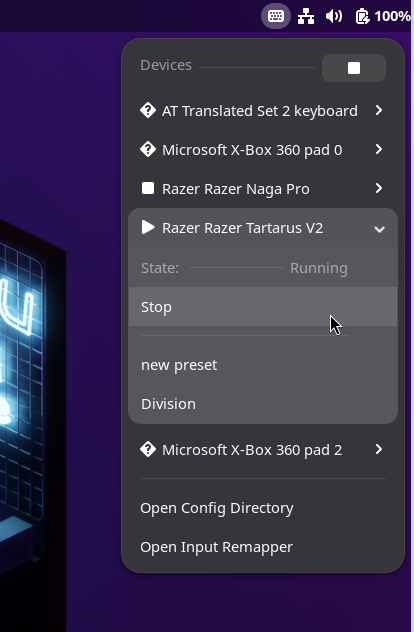Click the running play icon of Razer Tartarus V2

(x=148, y=227)
